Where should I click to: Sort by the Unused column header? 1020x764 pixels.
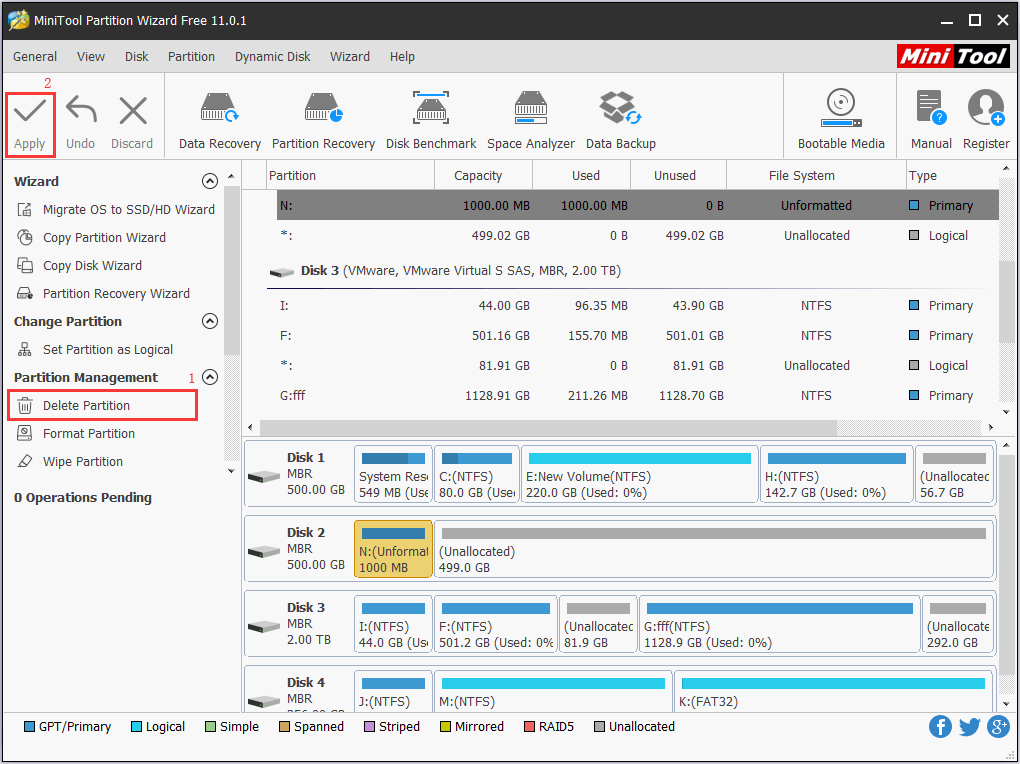pos(678,176)
